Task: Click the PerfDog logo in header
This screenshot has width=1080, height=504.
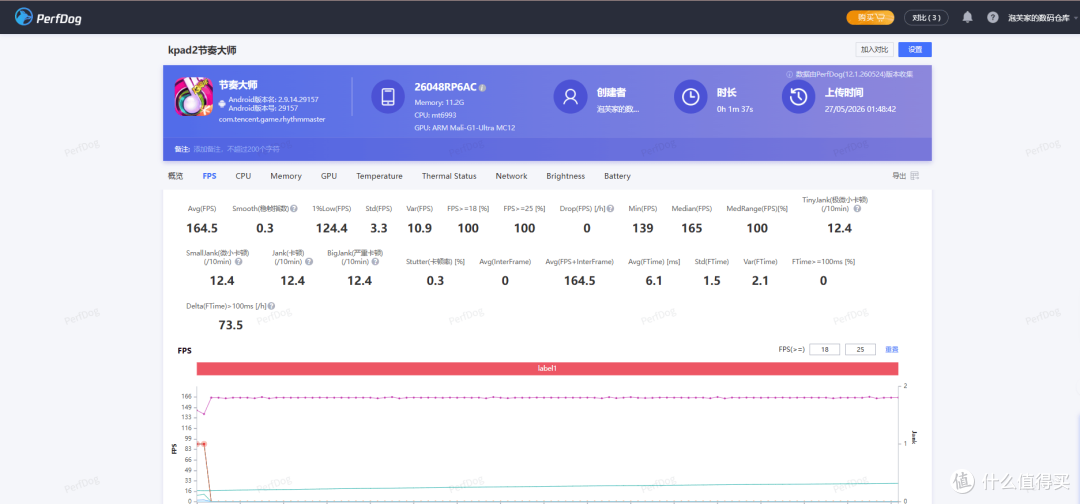Action: [x=48, y=17]
